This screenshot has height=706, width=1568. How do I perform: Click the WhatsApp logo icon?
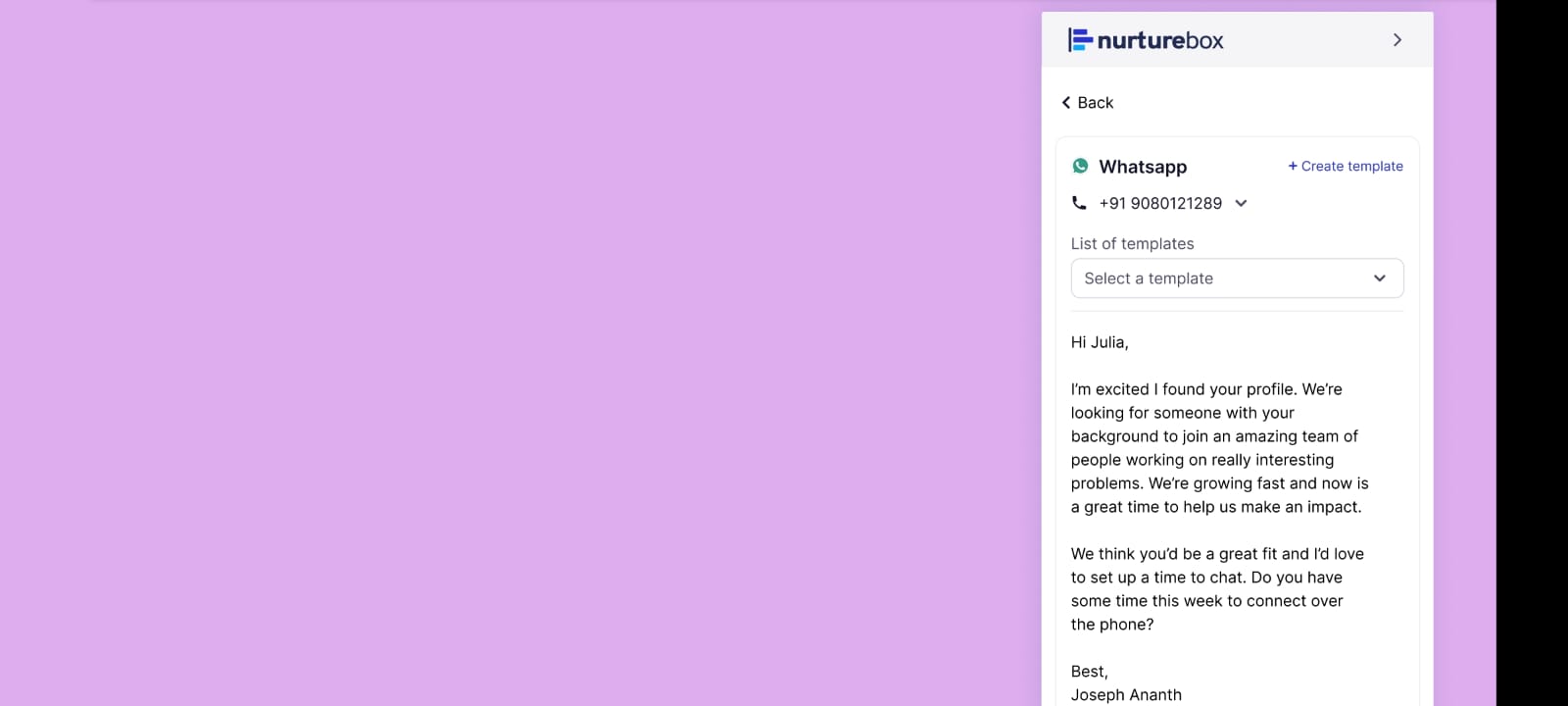pos(1080,166)
